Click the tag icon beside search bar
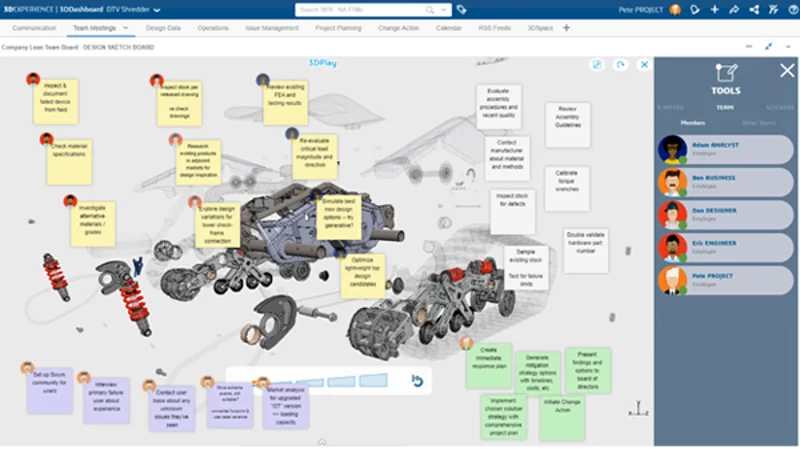Viewport: 800px width, 449px height. (x=461, y=9)
